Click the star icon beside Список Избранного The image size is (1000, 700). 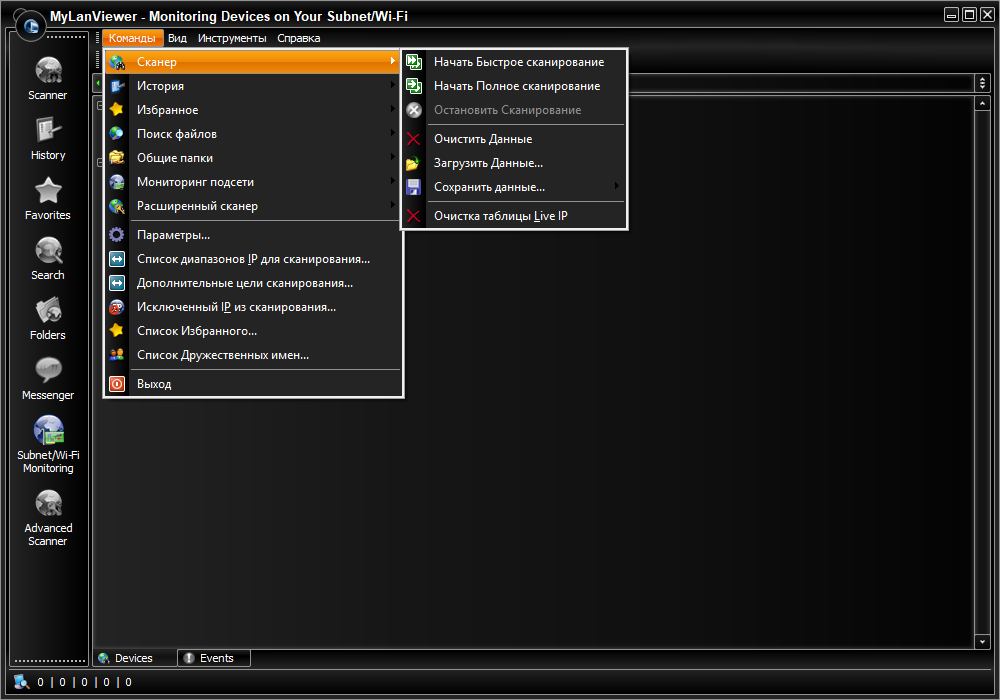point(117,331)
